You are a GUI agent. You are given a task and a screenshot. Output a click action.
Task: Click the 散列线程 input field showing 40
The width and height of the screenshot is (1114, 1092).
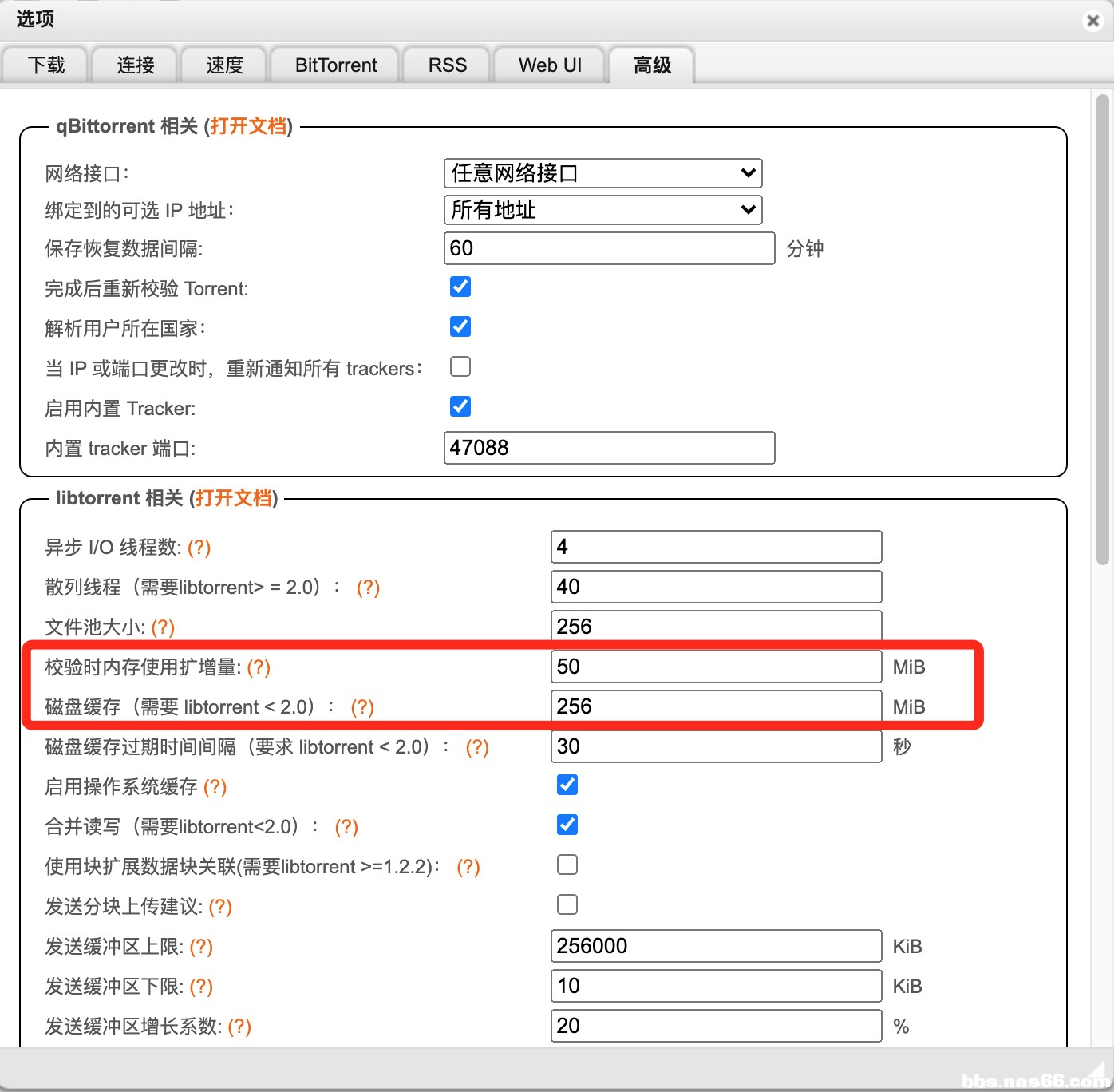(717, 587)
